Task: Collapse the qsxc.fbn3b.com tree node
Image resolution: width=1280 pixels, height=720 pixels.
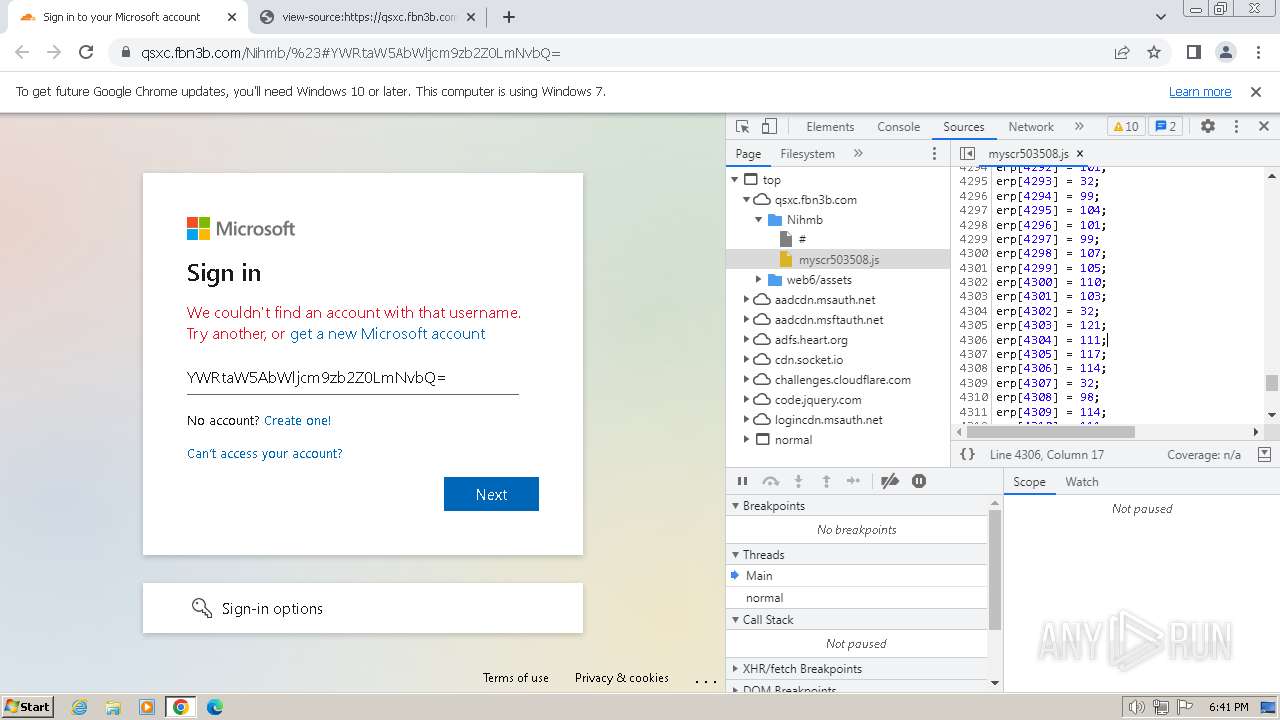Action: point(746,200)
